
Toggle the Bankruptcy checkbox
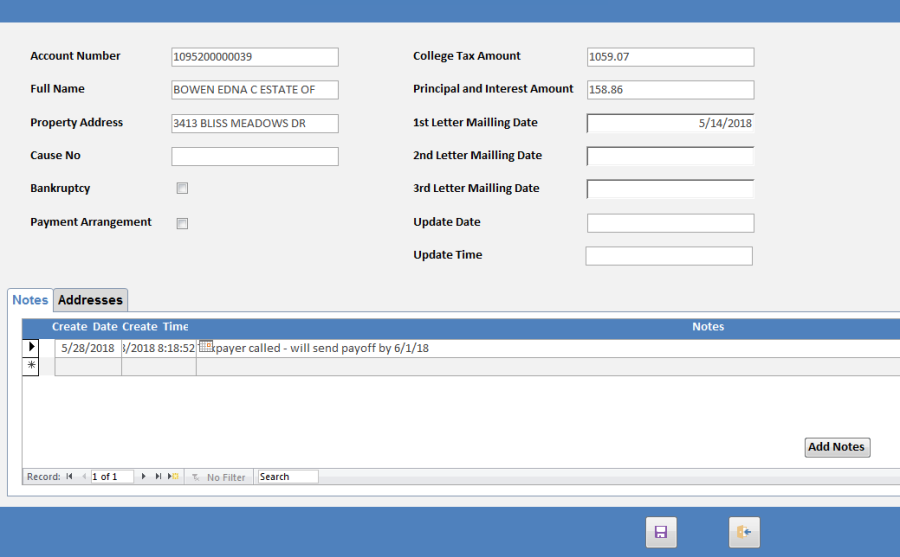tap(182, 188)
